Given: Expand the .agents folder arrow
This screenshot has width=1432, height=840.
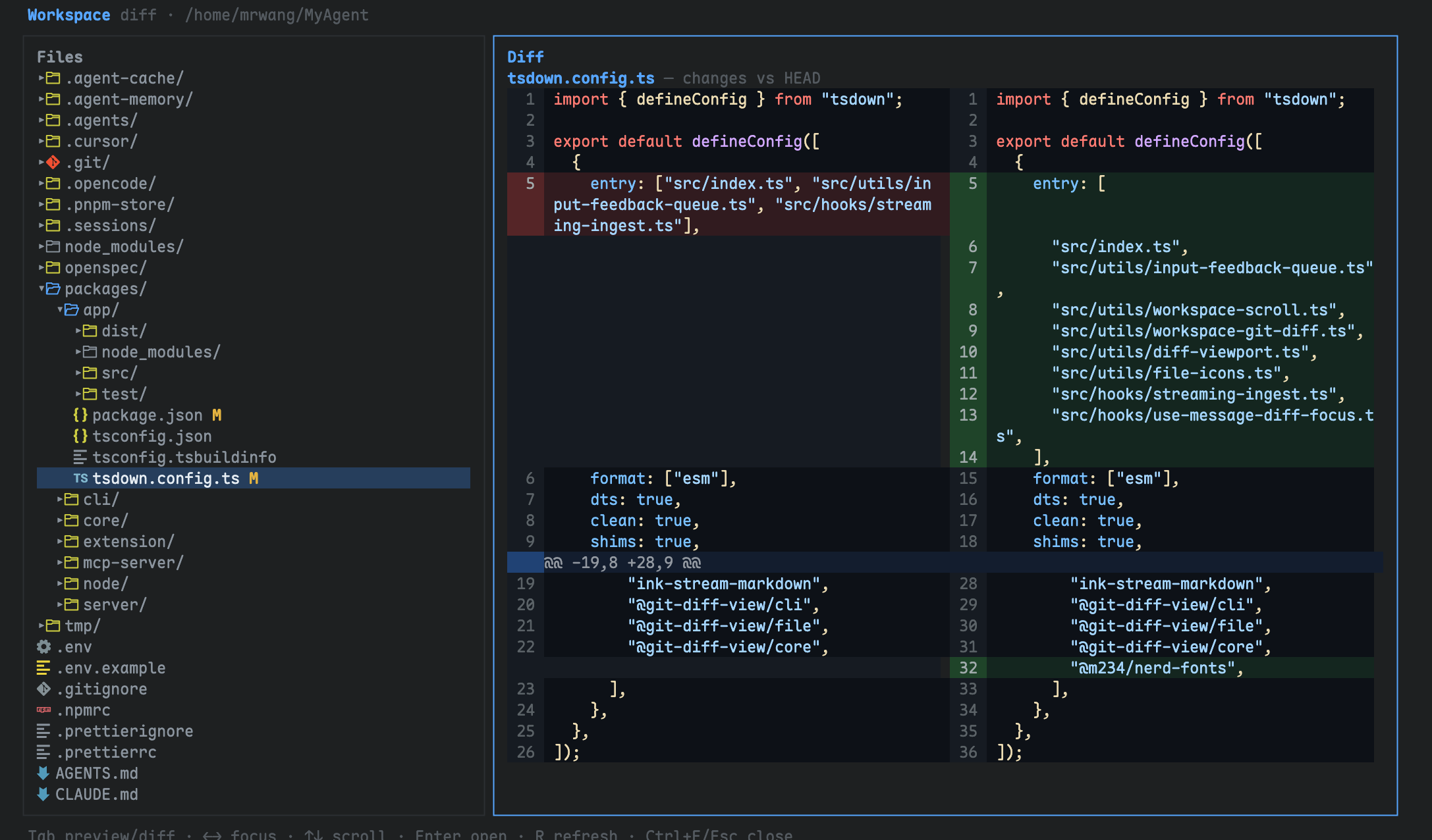Looking at the screenshot, I should [x=41, y=120].
